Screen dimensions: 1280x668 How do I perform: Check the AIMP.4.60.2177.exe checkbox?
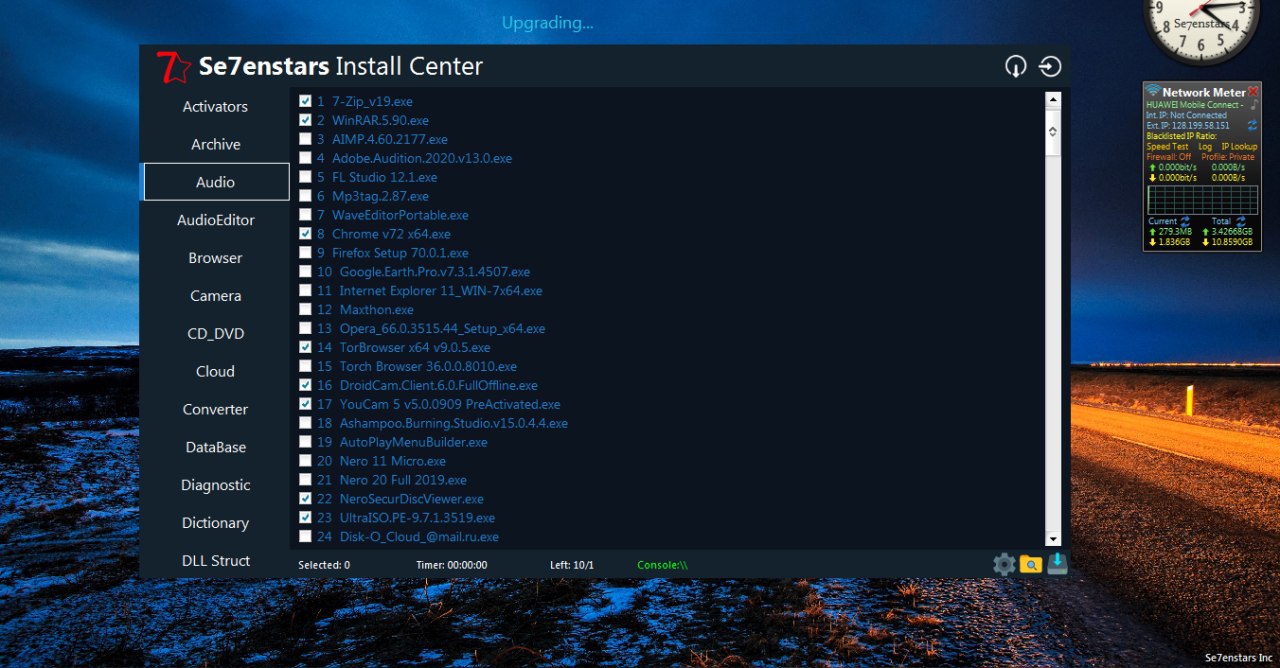305,139
